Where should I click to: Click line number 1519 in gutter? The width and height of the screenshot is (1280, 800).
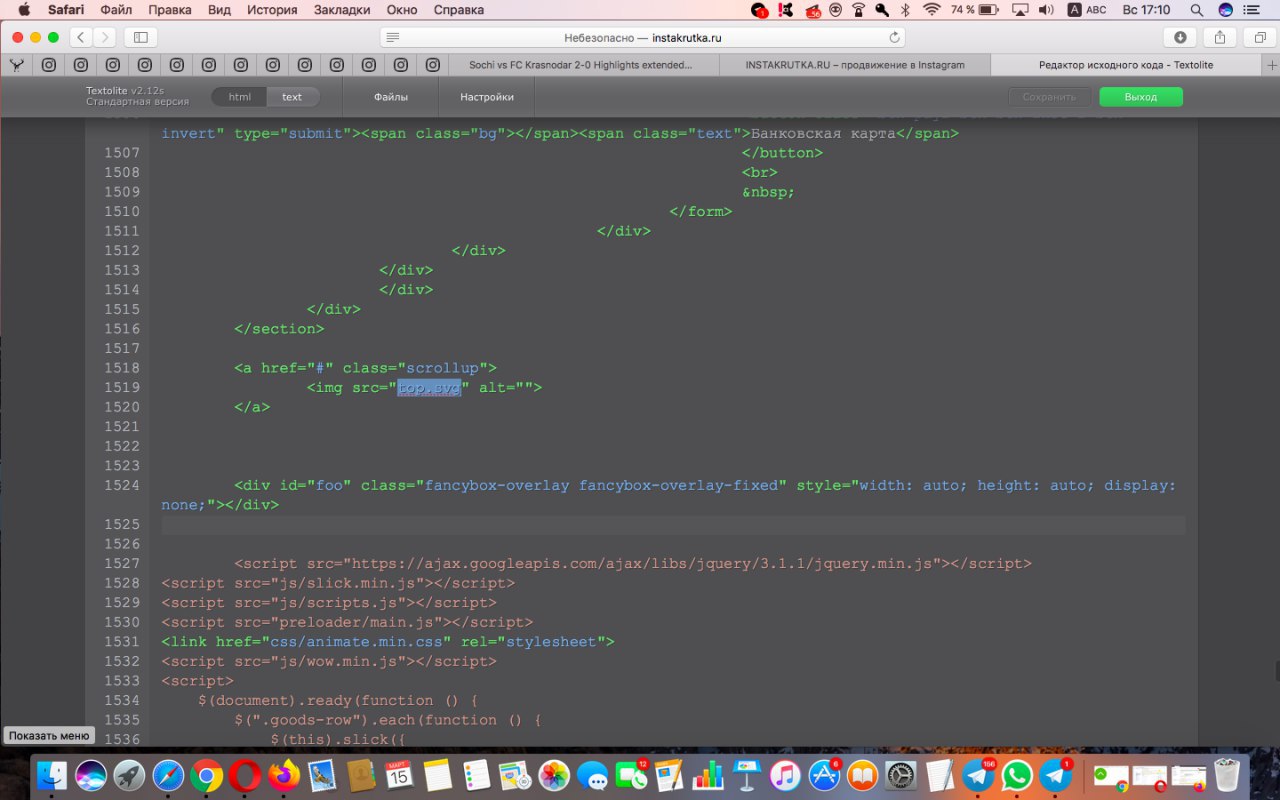coord(122,387)
